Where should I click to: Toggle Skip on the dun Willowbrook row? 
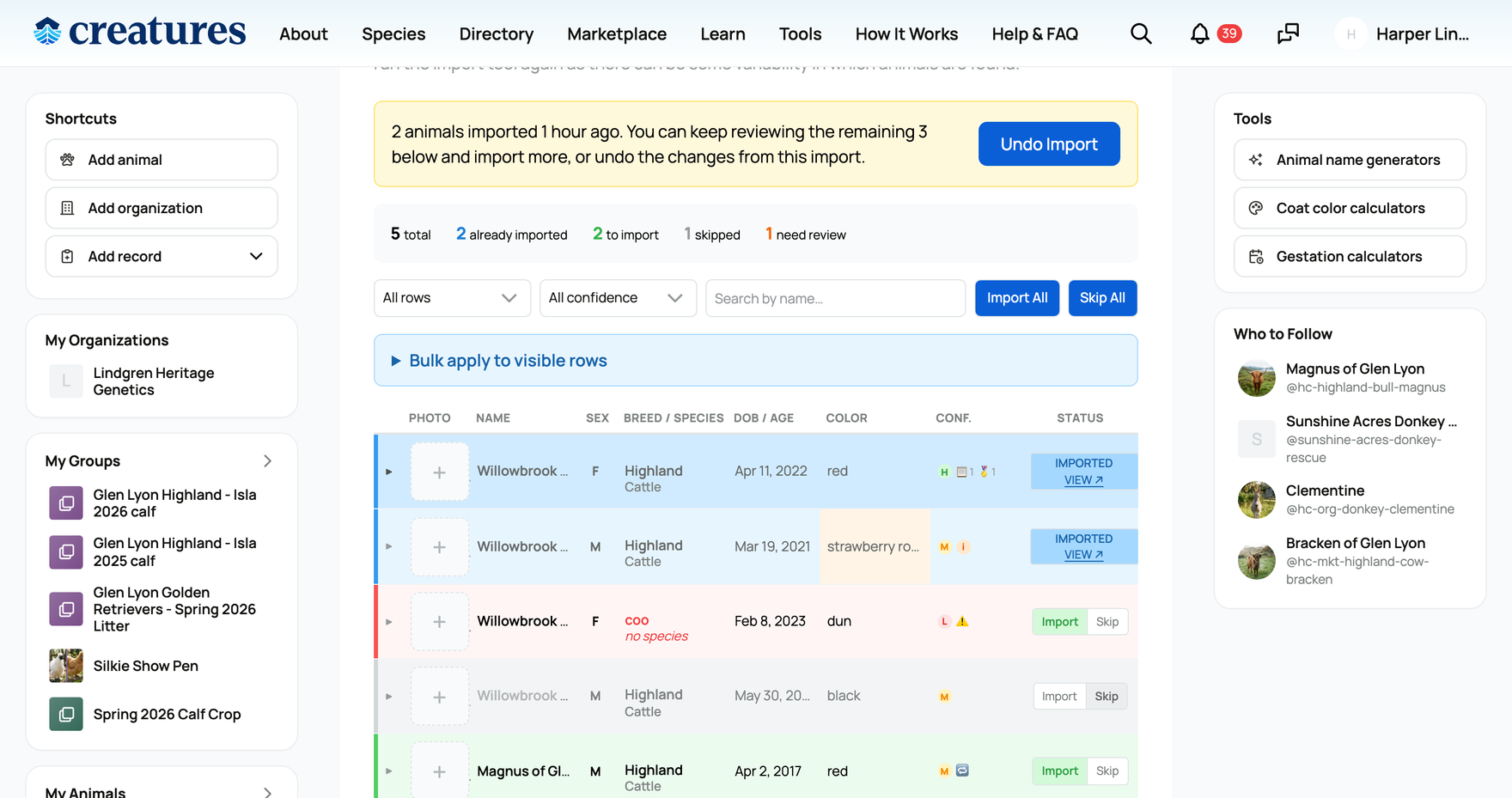click(x=1107, y=621)
